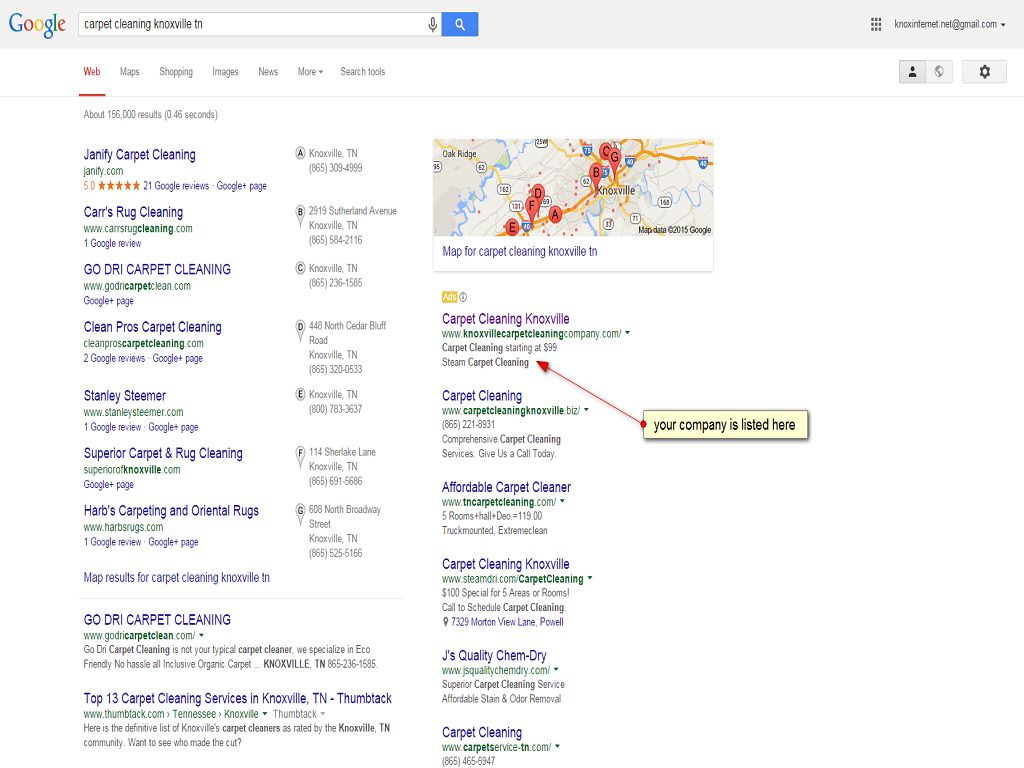Activate voice search microphone icon
Image resolution: width=1024 pixels, height=768 pixels.
[x=432, y=24]
